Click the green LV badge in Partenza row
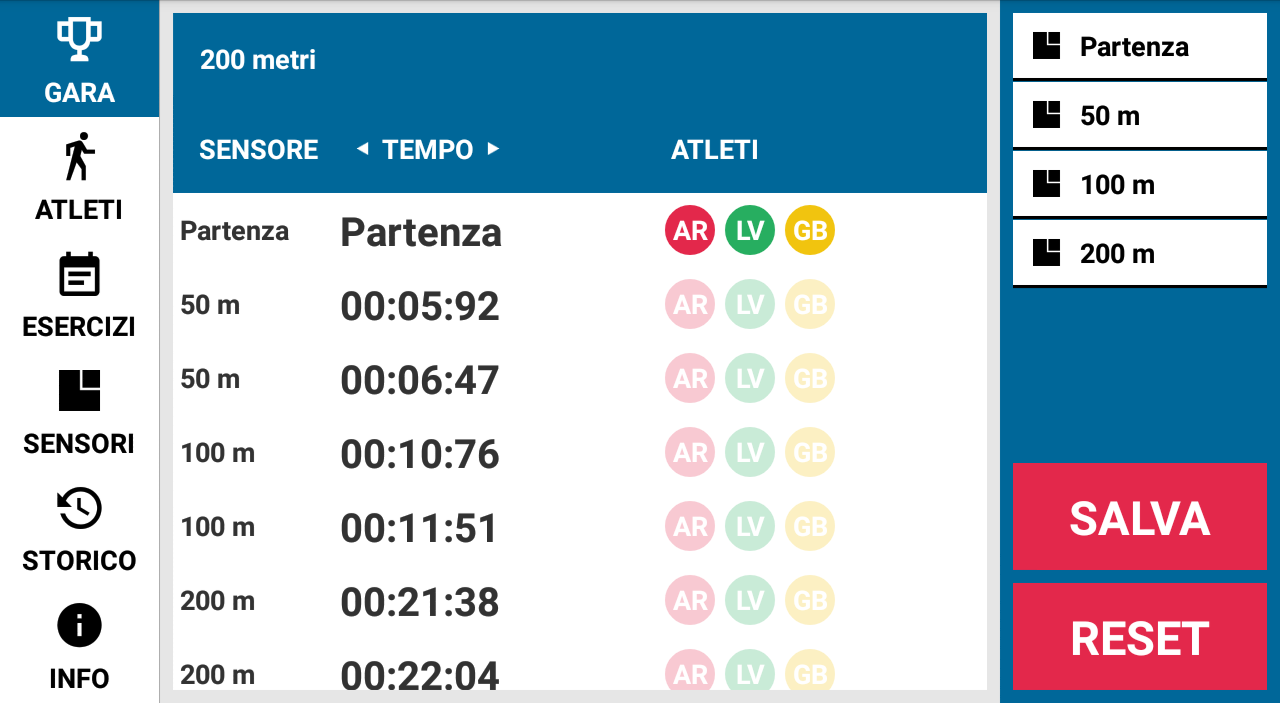The height and width of the screenshot is (703, 1280). pos(750,231)
